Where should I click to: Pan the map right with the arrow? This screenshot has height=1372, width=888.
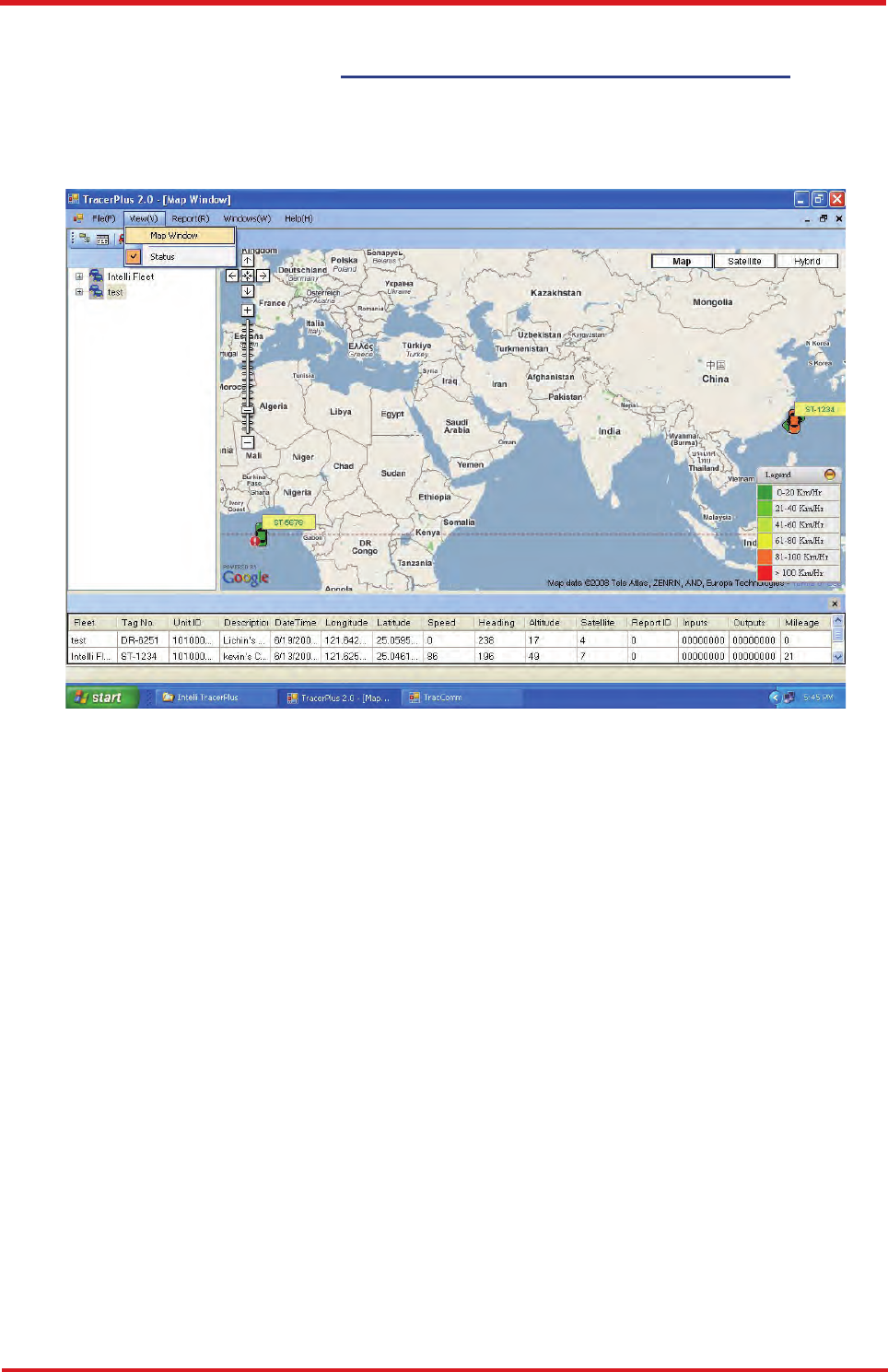pyautogui.click(x=263, y=276)
